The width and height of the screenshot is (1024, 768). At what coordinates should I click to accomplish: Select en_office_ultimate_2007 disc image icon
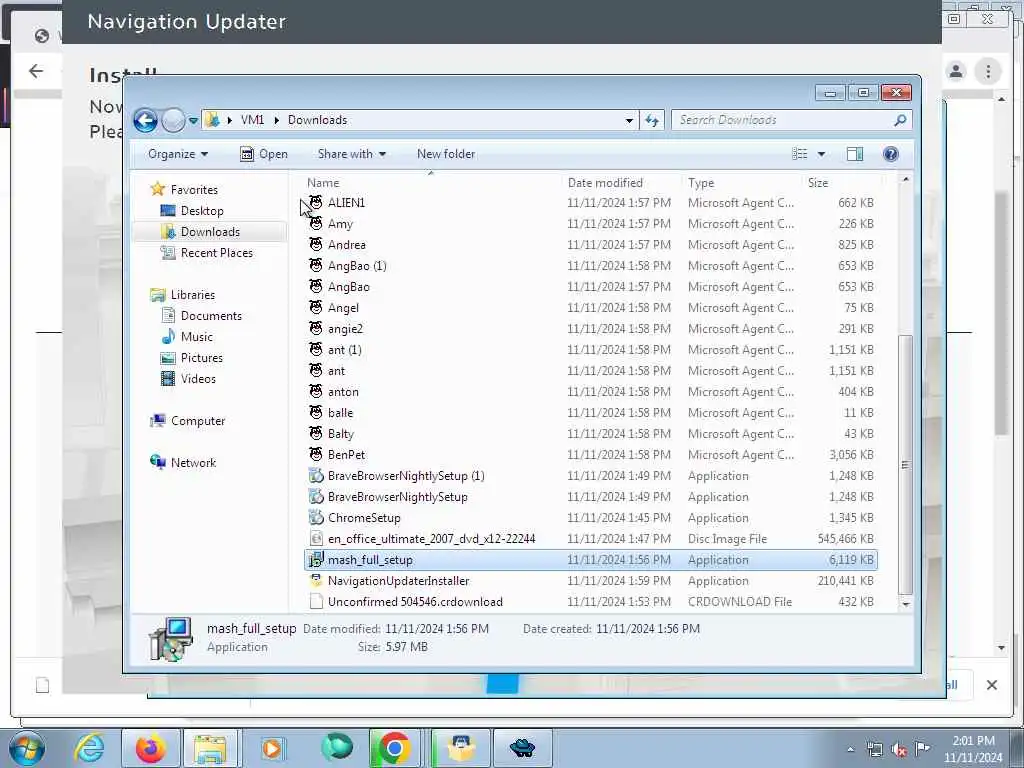pyautogui.click(x=316, y=539)
